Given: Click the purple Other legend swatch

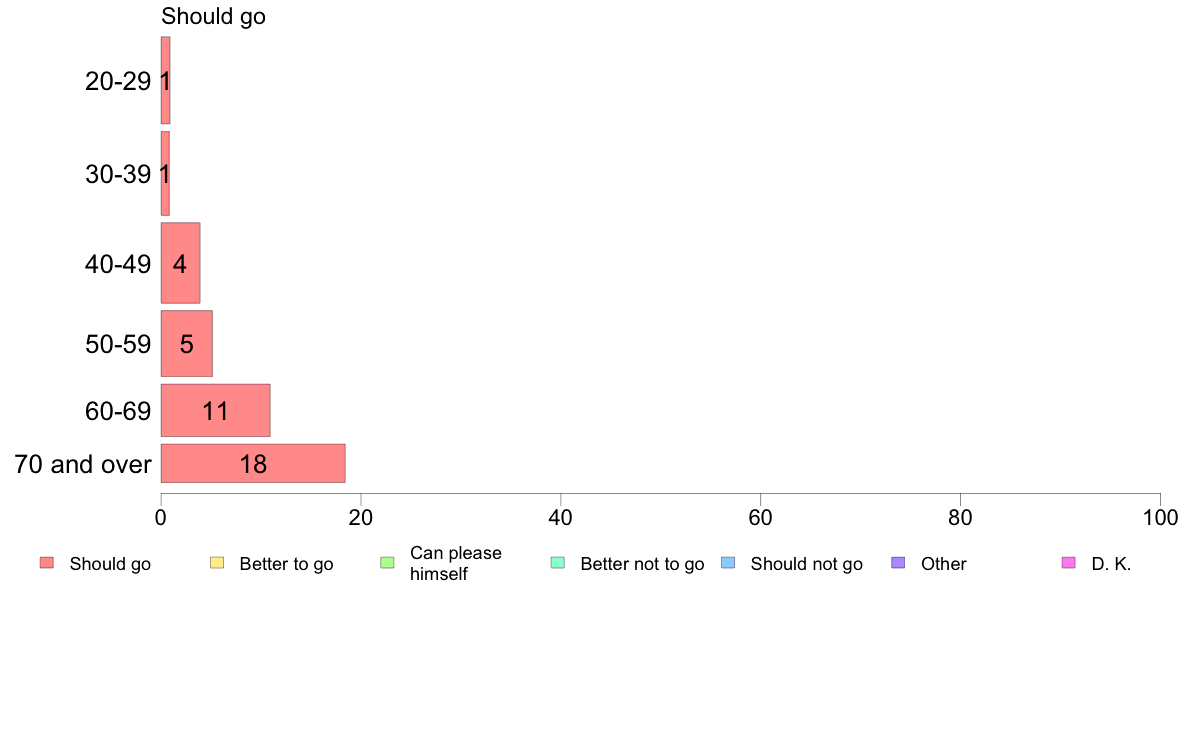Looking at the screenshot, I should (x=899, y=562).
